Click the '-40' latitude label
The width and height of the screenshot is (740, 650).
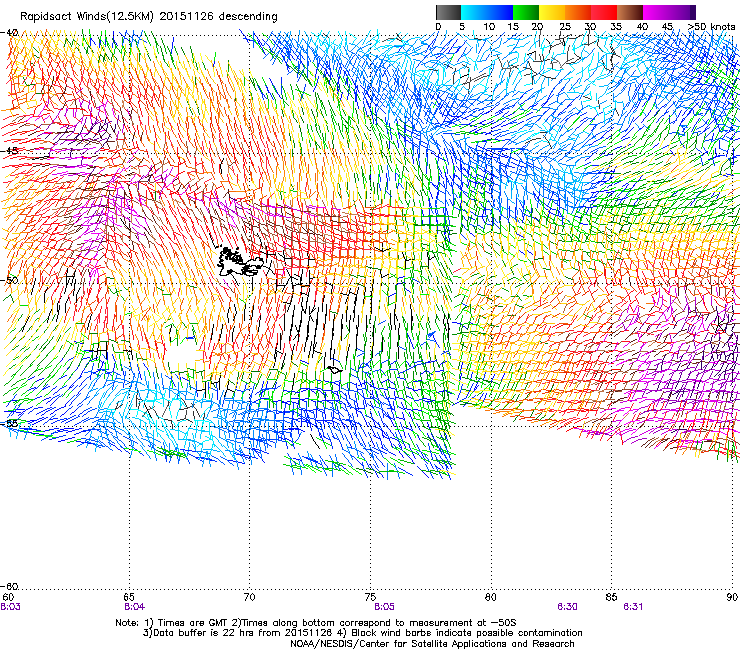(x=9, y=33)
